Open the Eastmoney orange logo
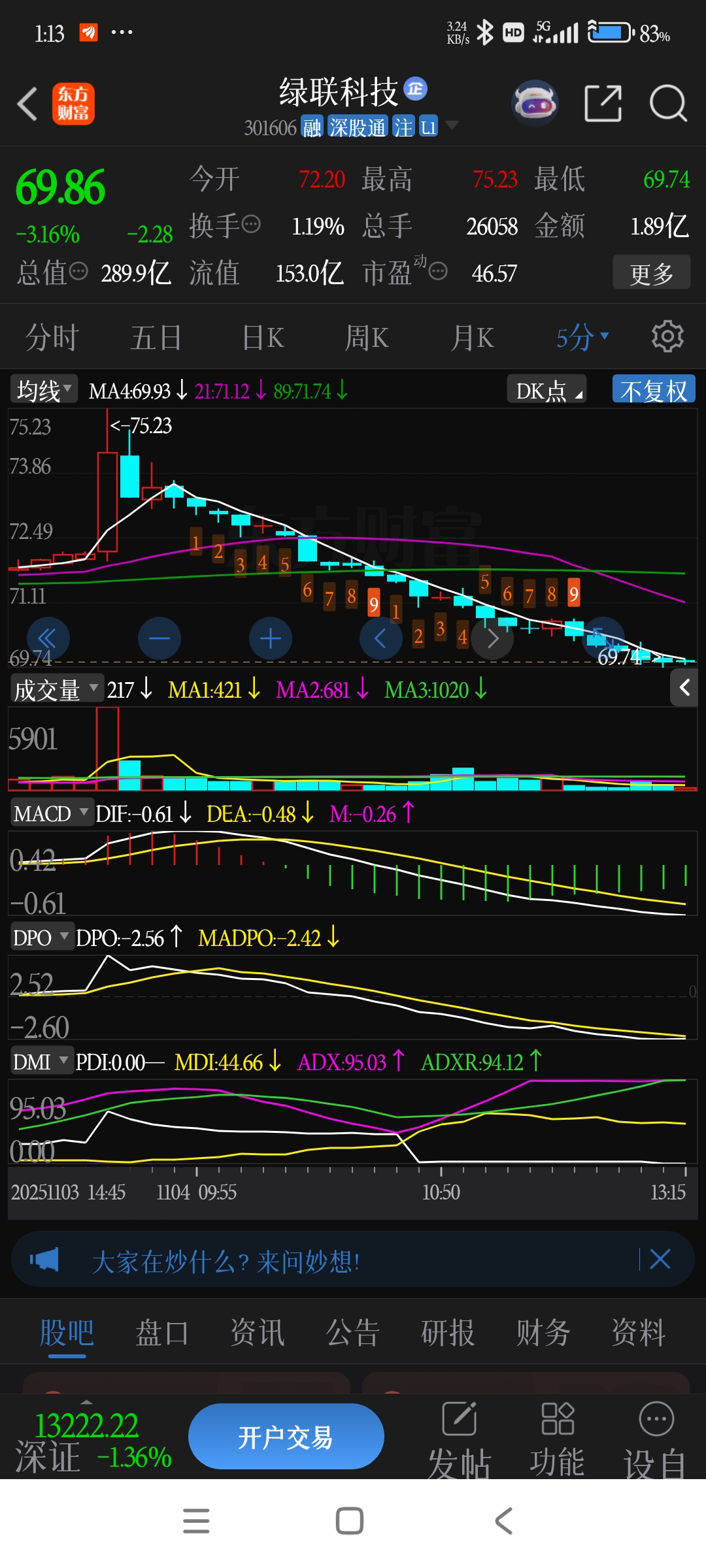 (73, 104)
